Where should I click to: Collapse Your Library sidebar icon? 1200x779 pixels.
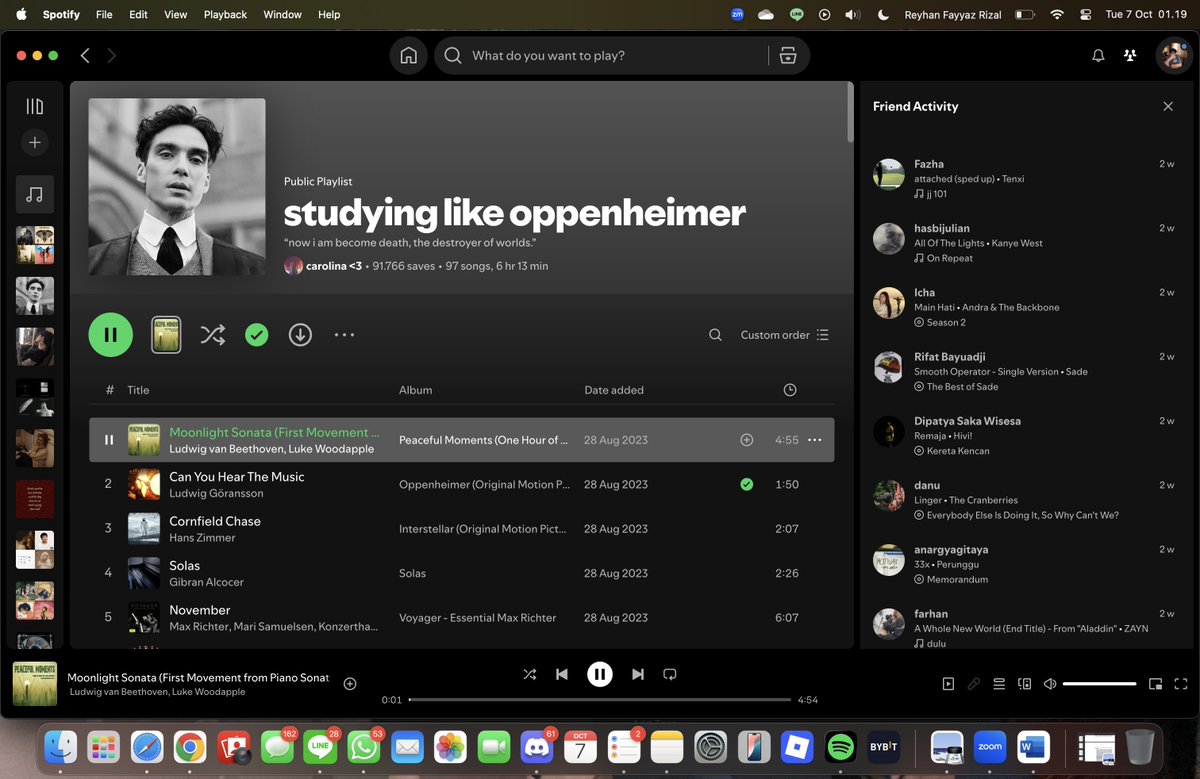35,106
